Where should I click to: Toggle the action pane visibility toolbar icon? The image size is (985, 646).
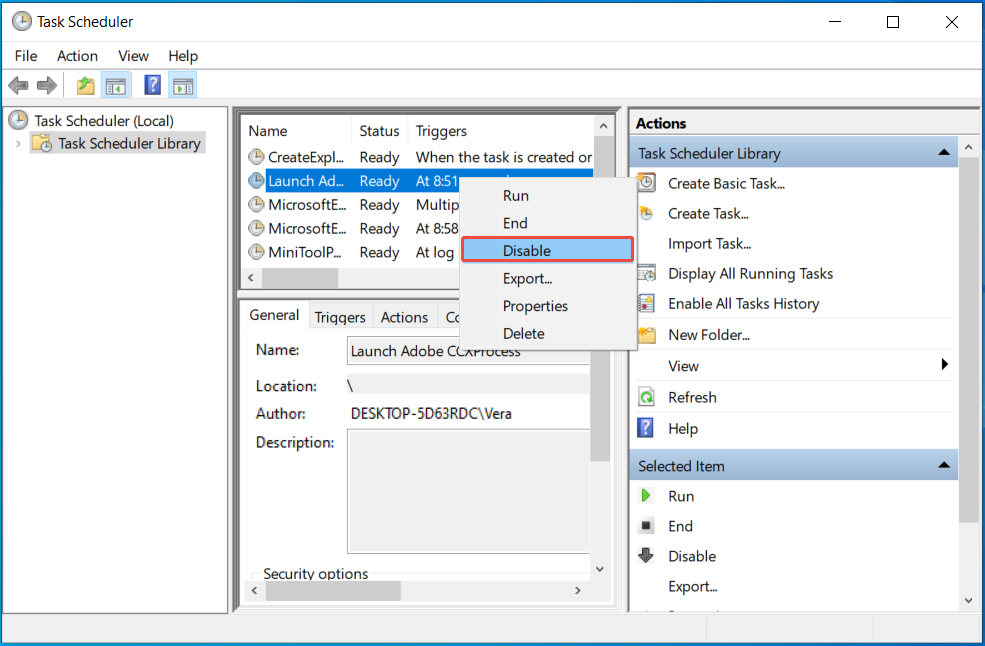point(183,85)
